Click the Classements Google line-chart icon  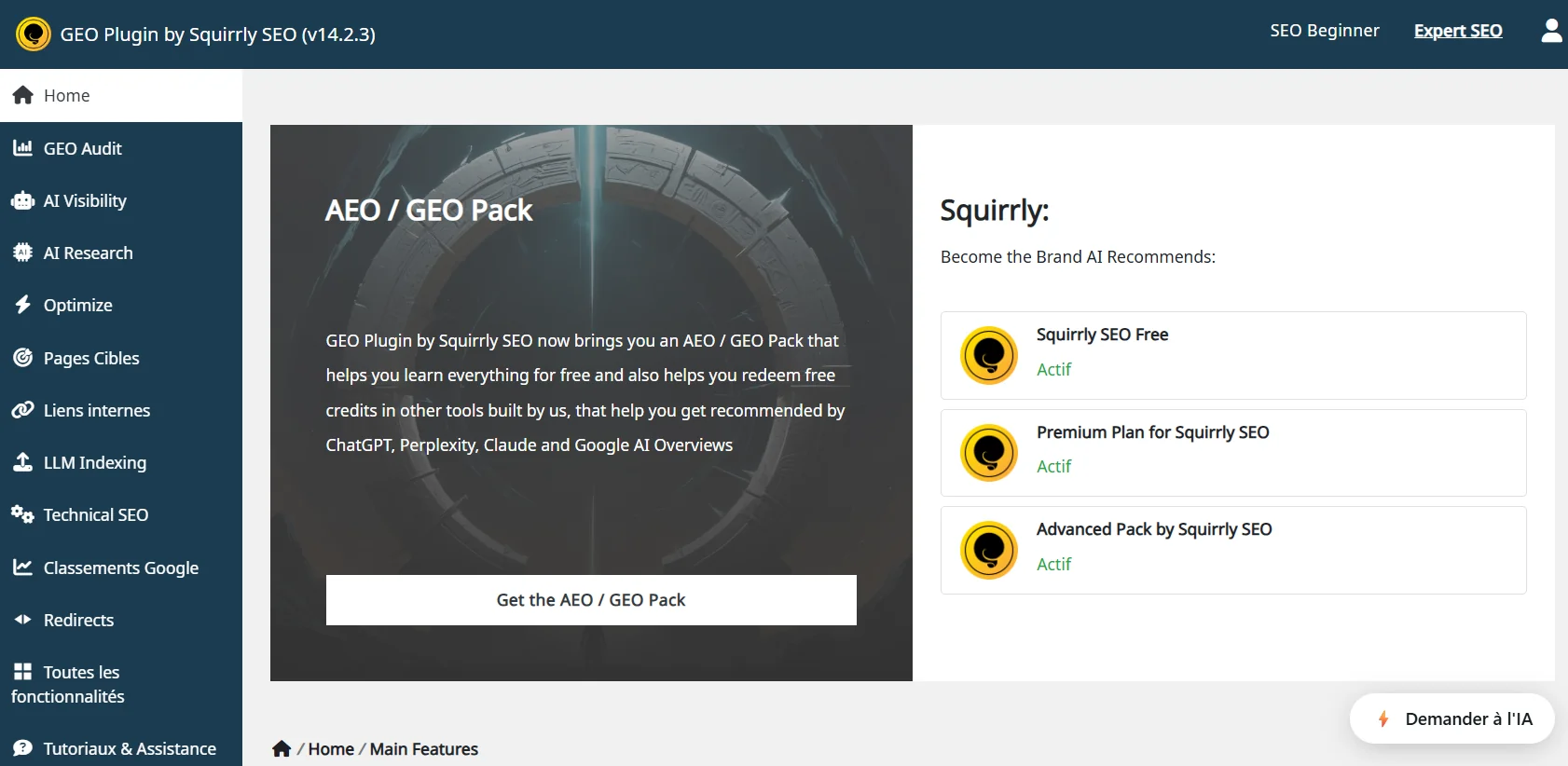pos(23,568)
